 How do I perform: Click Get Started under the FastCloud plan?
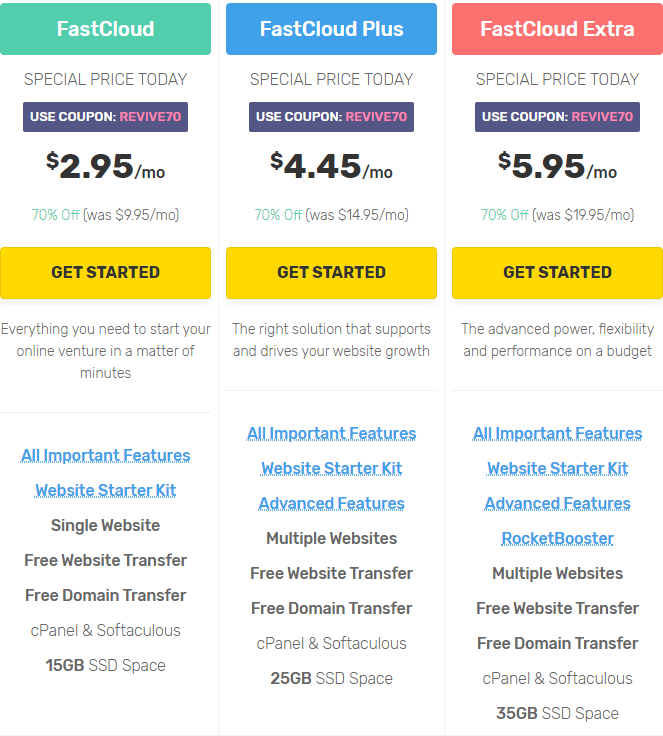pyautogui.click(x=105, y=272)
